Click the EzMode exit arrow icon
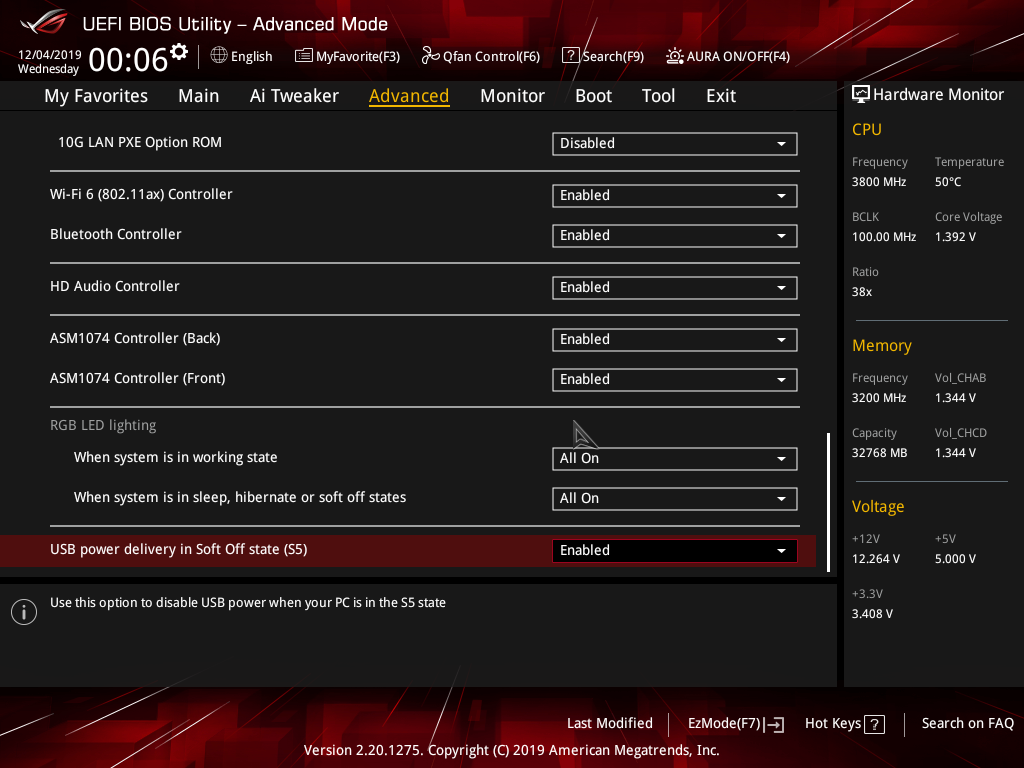 pyautogui.click(x=775, y=724)
